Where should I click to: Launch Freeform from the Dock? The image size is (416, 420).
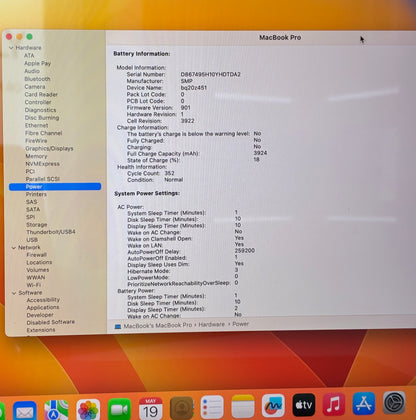click(273, 405)
